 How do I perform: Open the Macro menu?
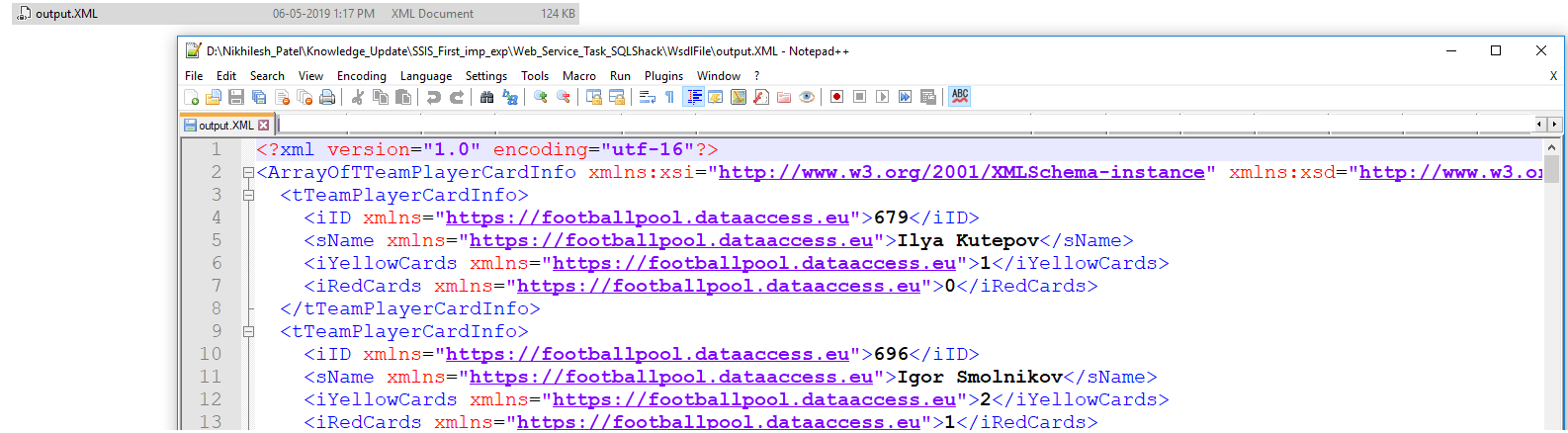point(579,76)
